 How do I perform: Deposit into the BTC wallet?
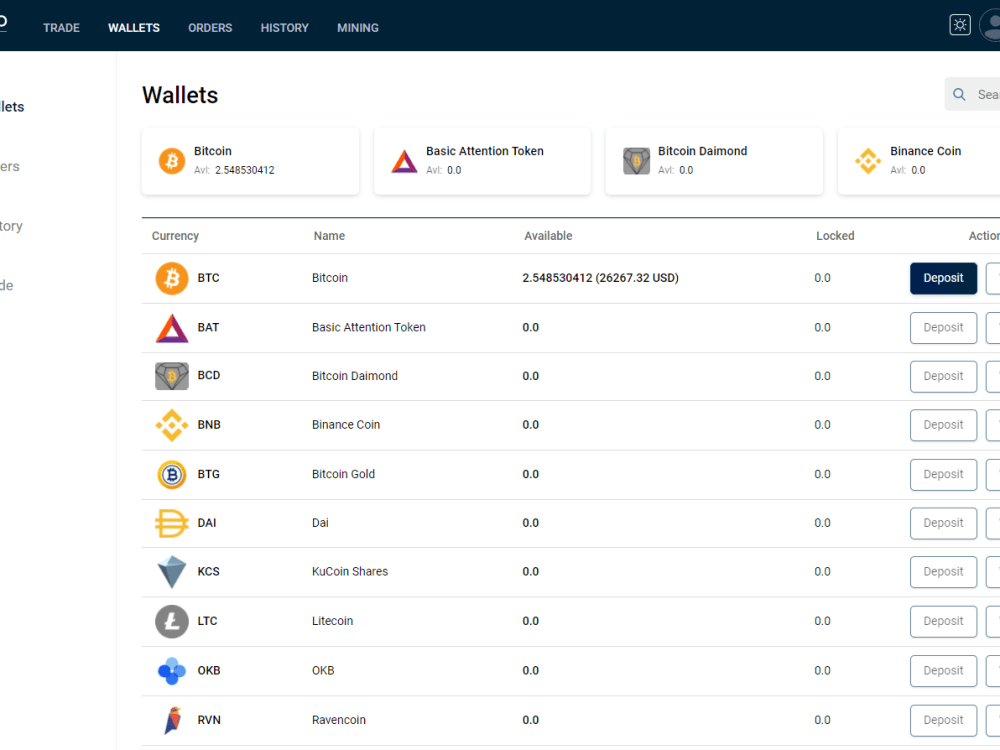(x=943, y=278)
